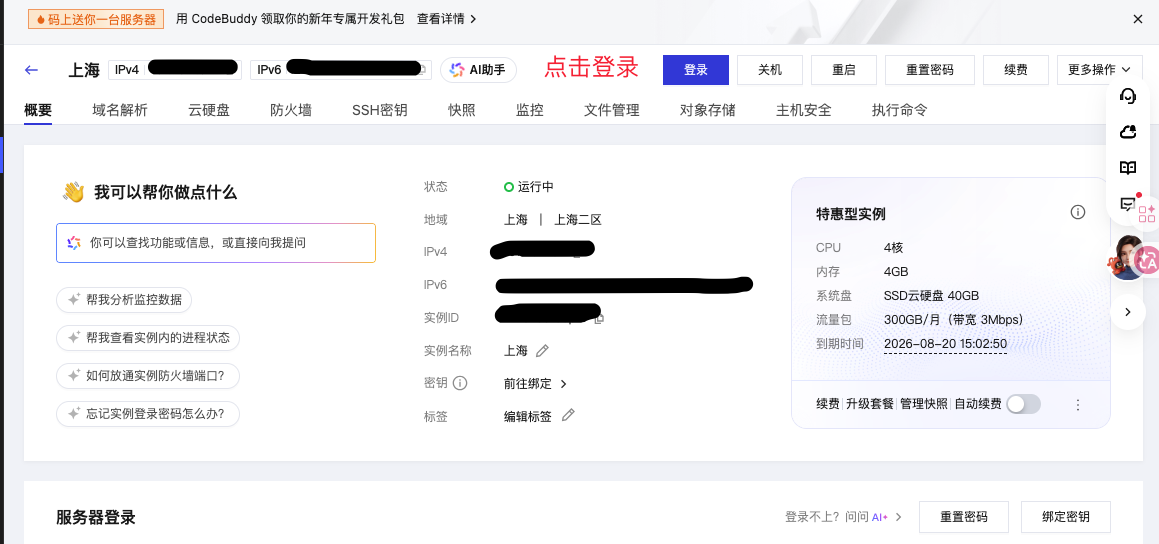Screen dimensions: 1159x544
Task: Click the pencil icon beside 编辑标签
Action: click(x=568, y=415)
